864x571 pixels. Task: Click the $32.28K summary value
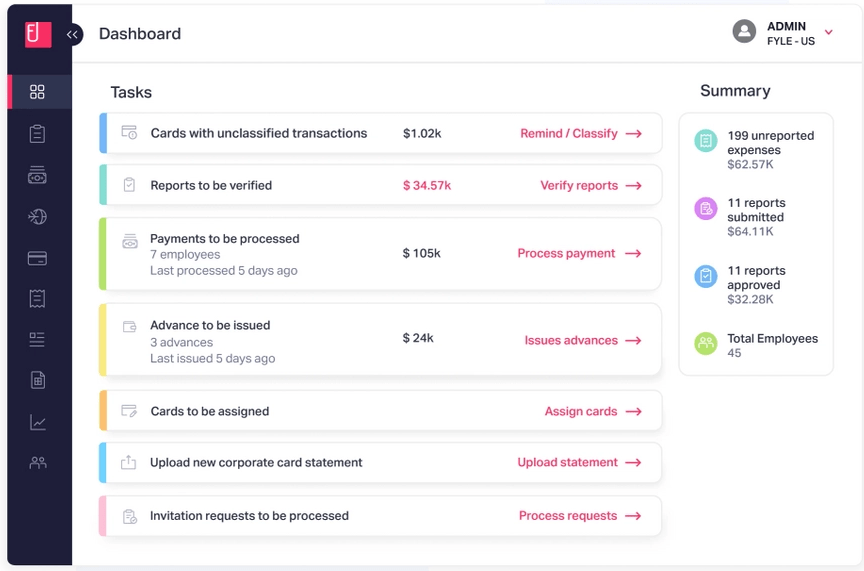pos(750,299)
